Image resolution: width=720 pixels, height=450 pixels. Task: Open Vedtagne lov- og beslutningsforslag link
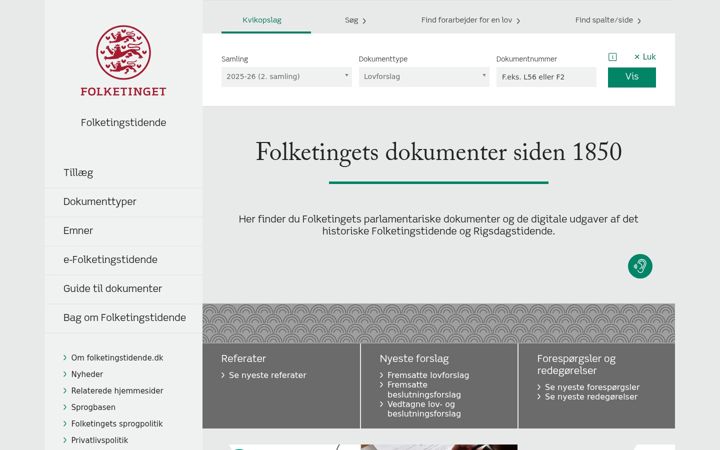(x=424, y=409)
